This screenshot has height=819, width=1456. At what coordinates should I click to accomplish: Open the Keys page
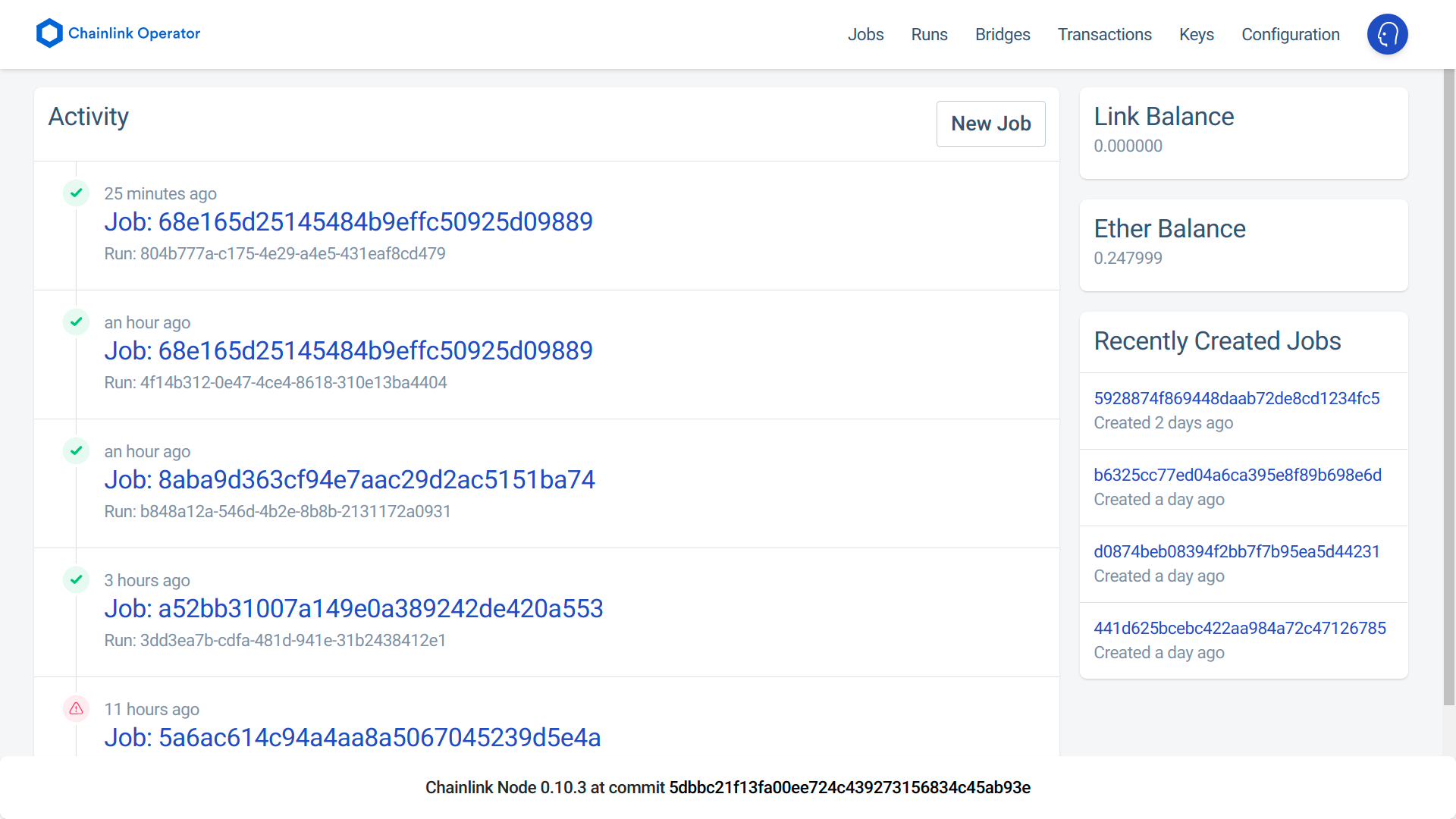point(1196,35)
